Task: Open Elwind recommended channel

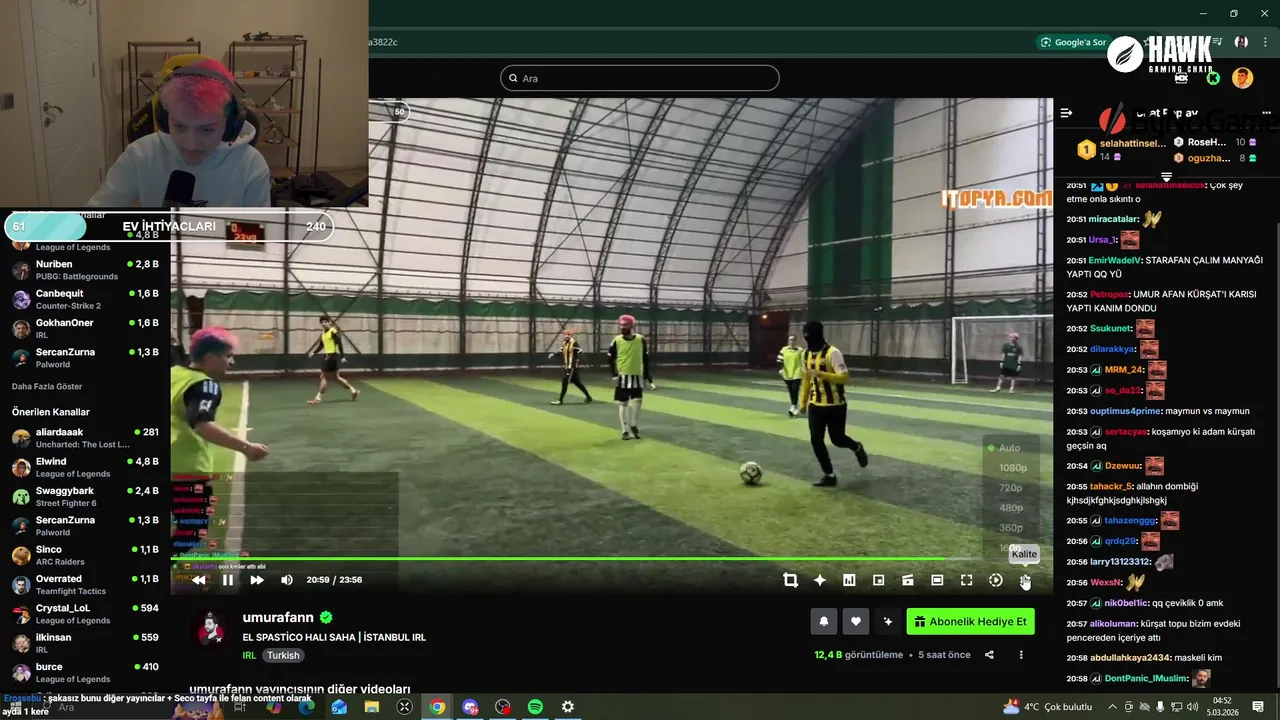Action: pyautogui.click(x=85, y=467)
